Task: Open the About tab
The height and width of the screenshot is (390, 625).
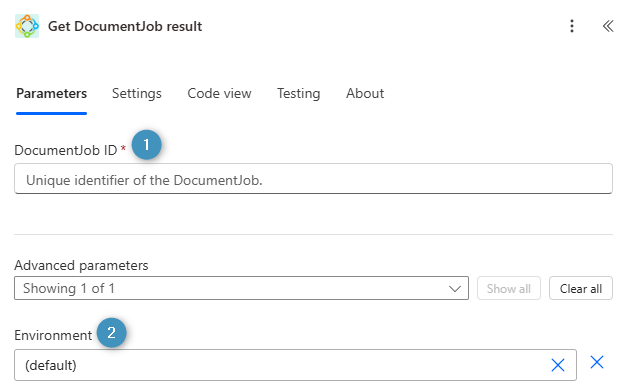Action: click(365, 93)
